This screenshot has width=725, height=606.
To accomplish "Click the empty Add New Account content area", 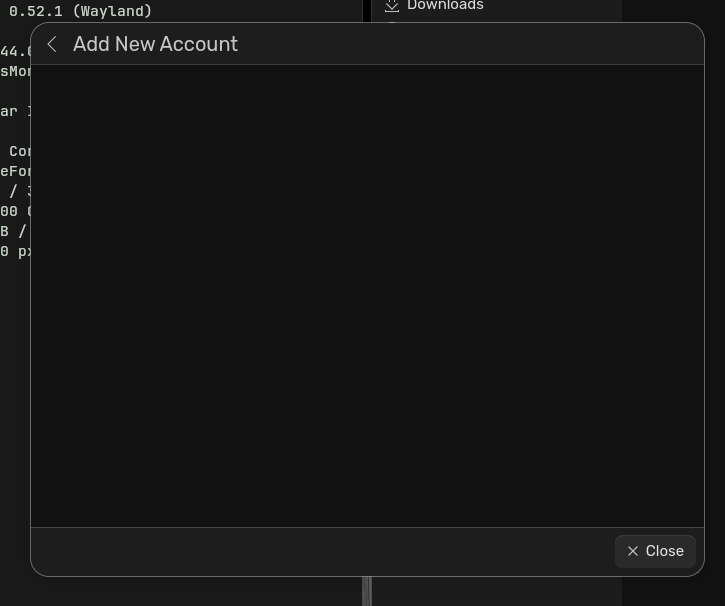I will 367,295.
